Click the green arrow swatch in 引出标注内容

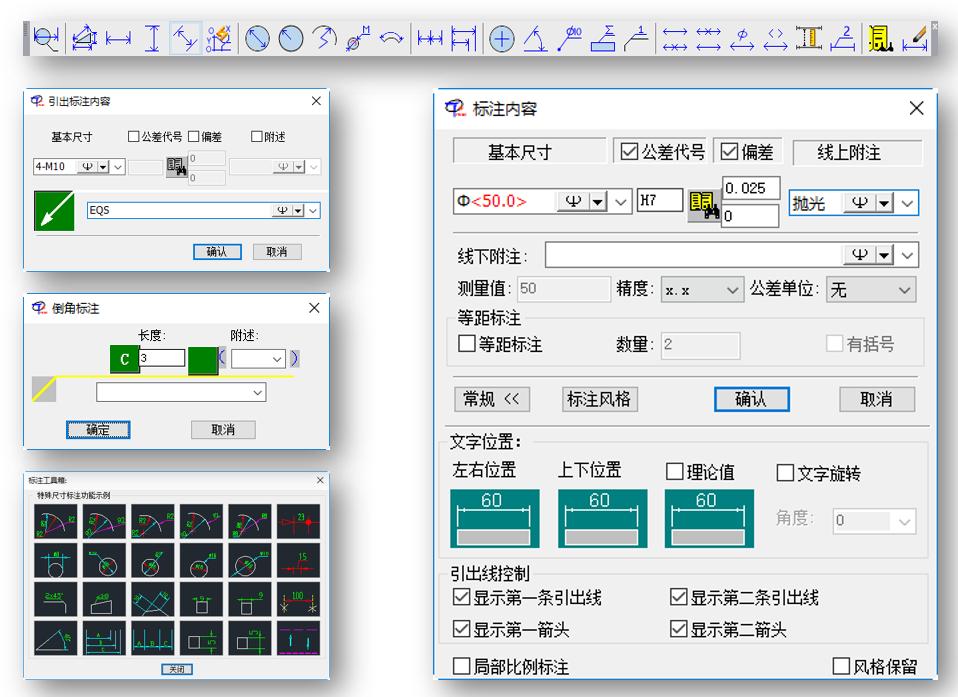click(x=54, y=213)
